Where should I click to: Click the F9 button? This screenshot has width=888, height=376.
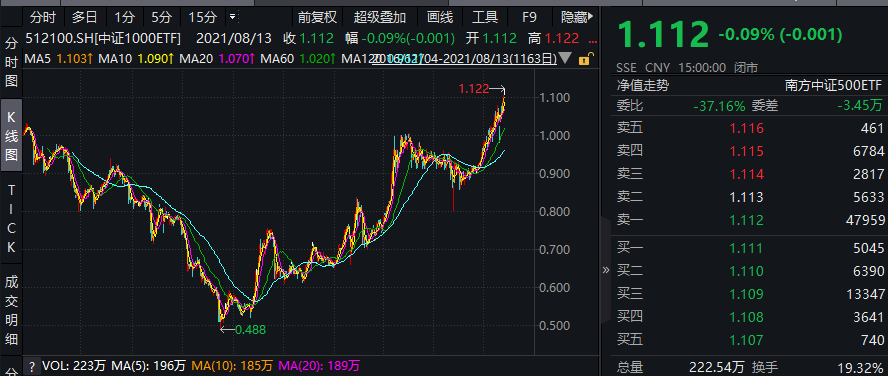(529, 17)
